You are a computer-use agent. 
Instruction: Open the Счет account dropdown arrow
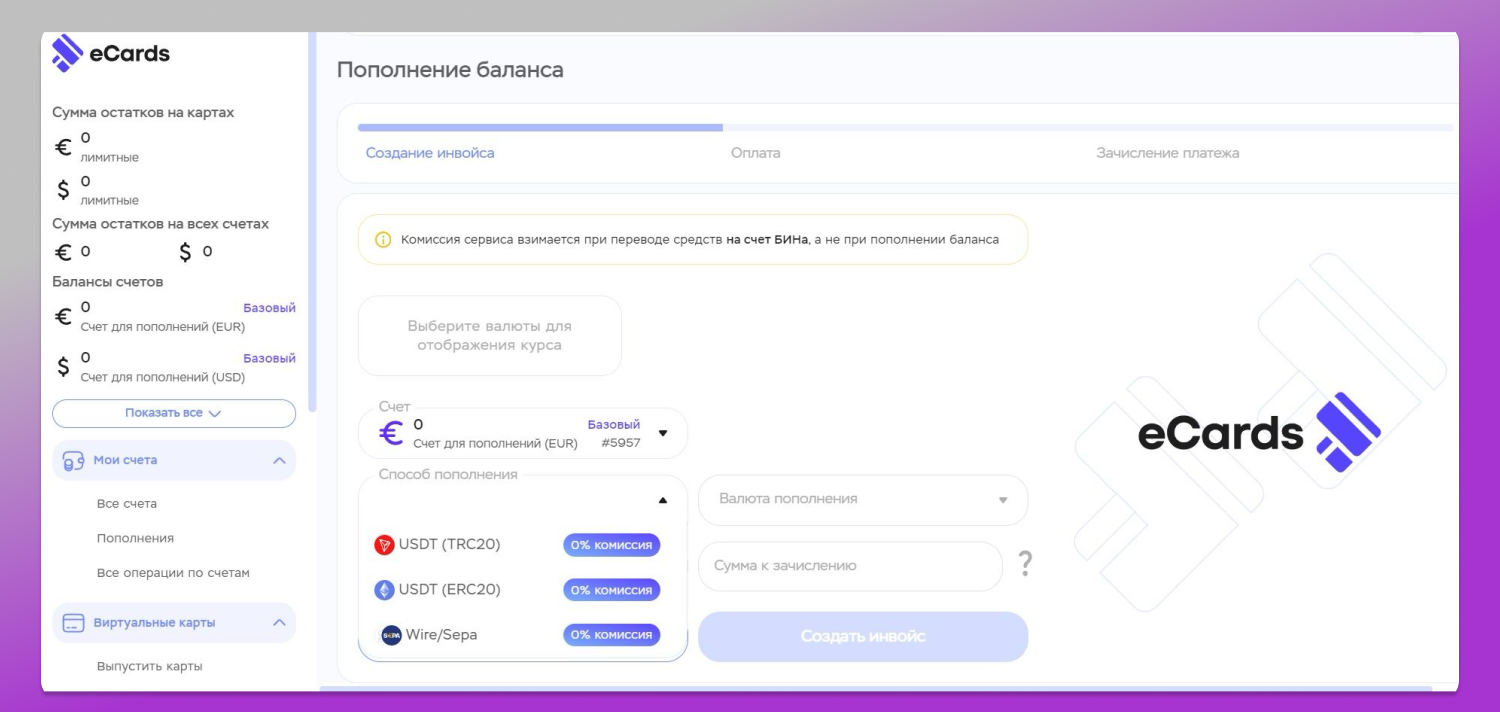pos(662,434)
